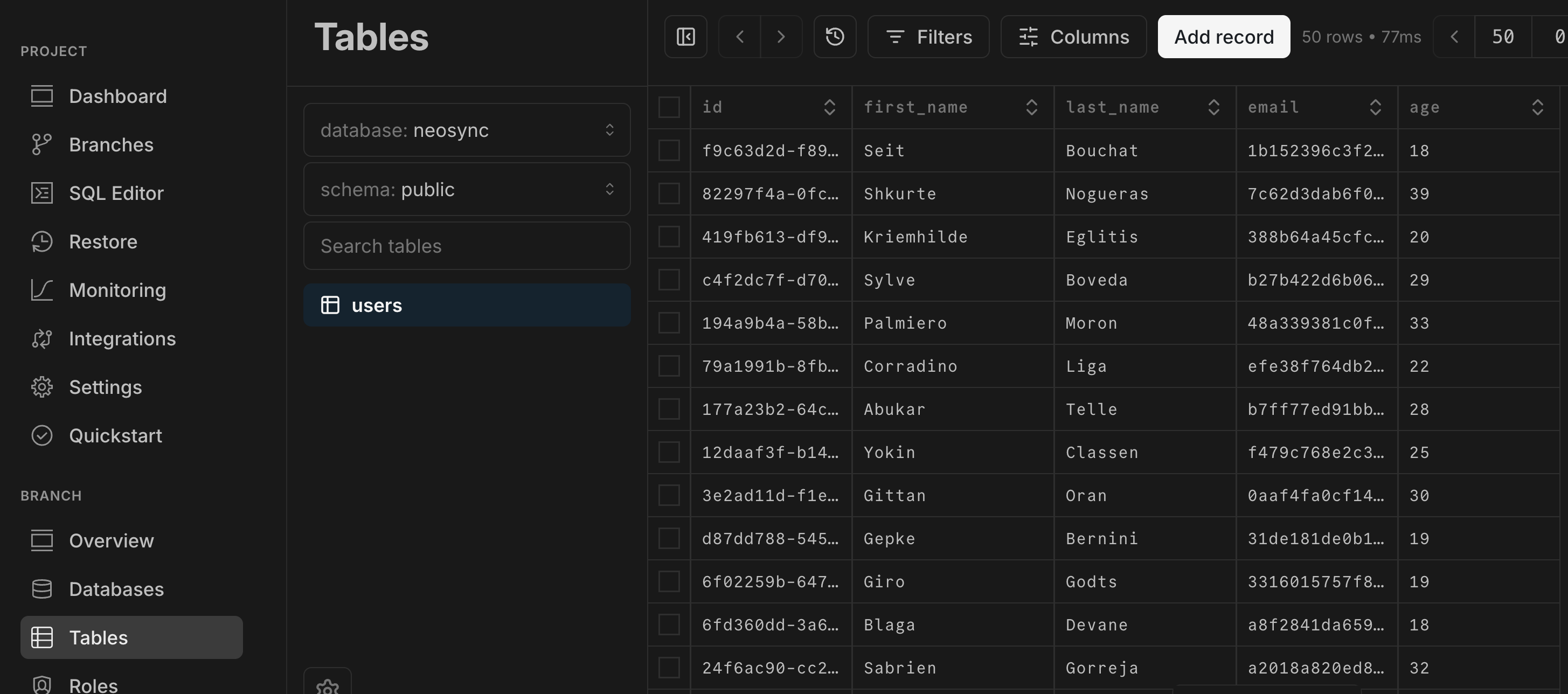The height and width of the screenshot is (694, 1568).
Task: Check the select-all rows checkbox
Action: [670, 107]
